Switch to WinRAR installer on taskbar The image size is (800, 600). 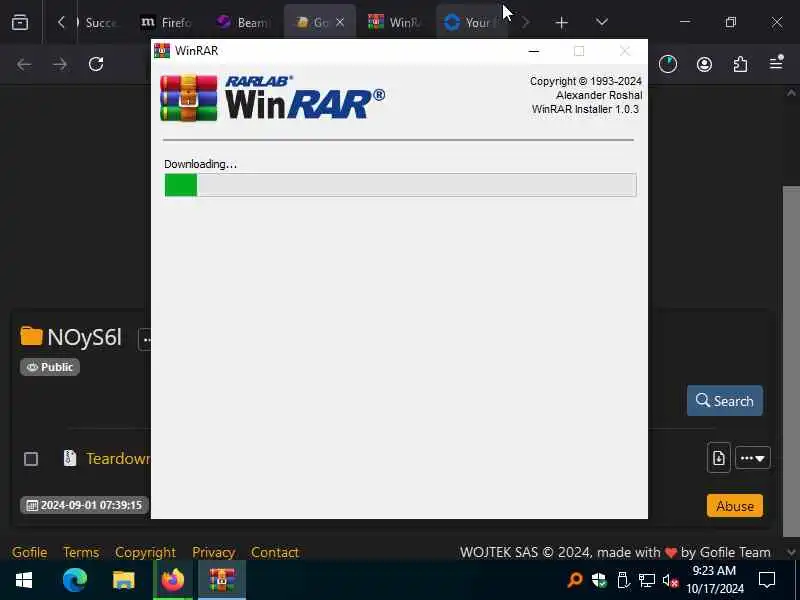222,580
